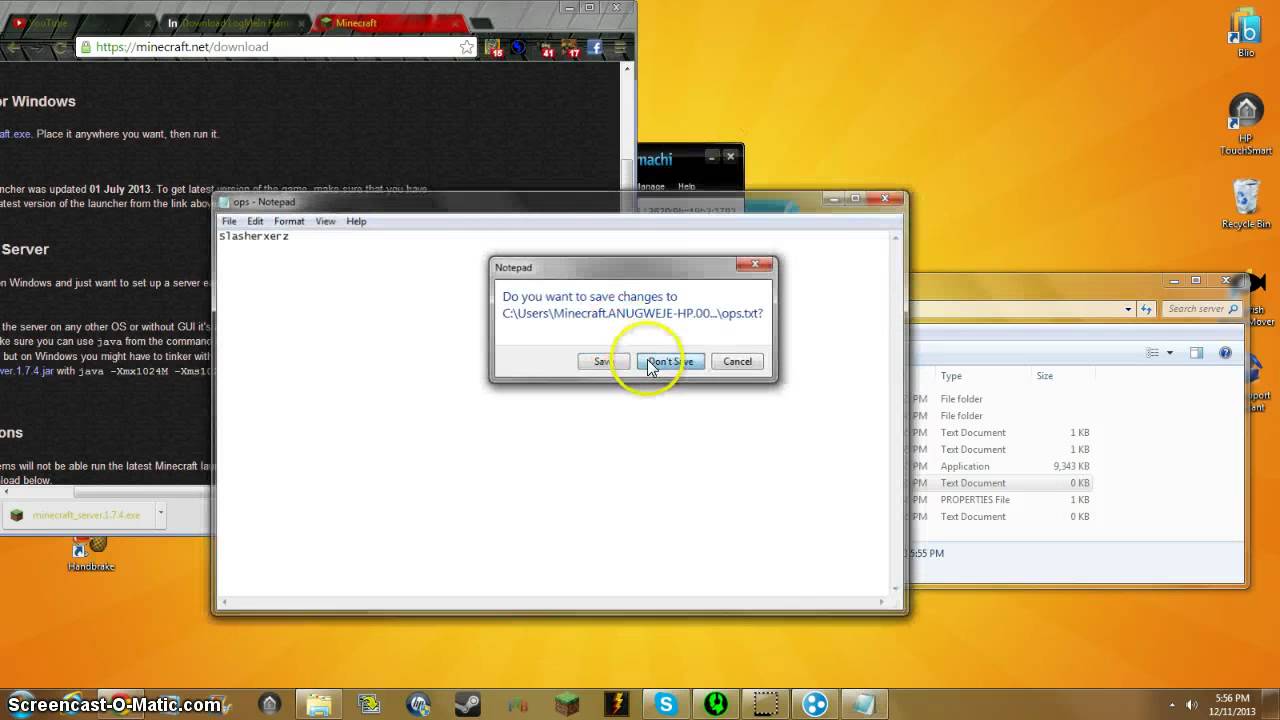This screenshot has width=1280, height=720.
Task: Open Explorer address bar history dropdown
Action: (x=1128, y=309)
